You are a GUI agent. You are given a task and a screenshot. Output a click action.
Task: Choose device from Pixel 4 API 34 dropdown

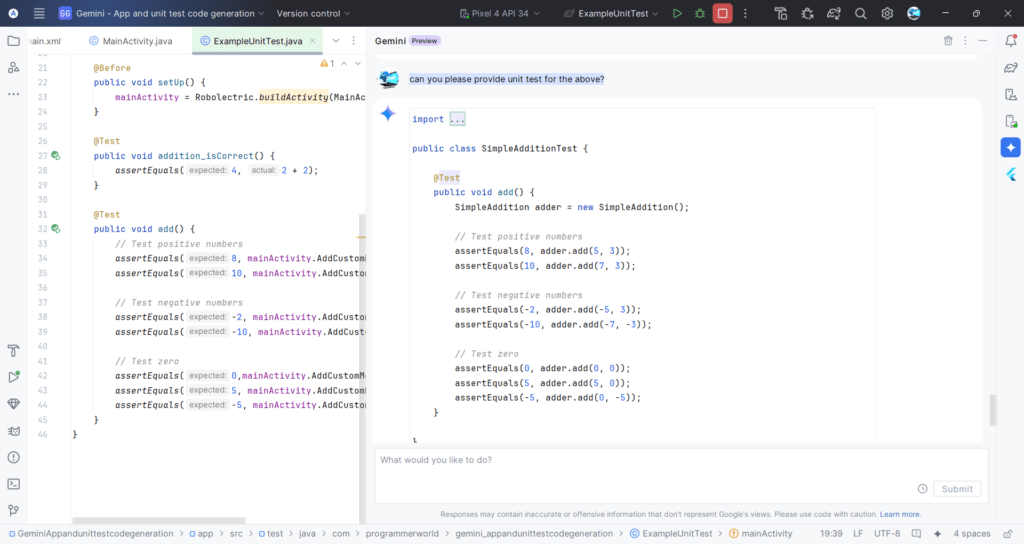pos(500,13)
